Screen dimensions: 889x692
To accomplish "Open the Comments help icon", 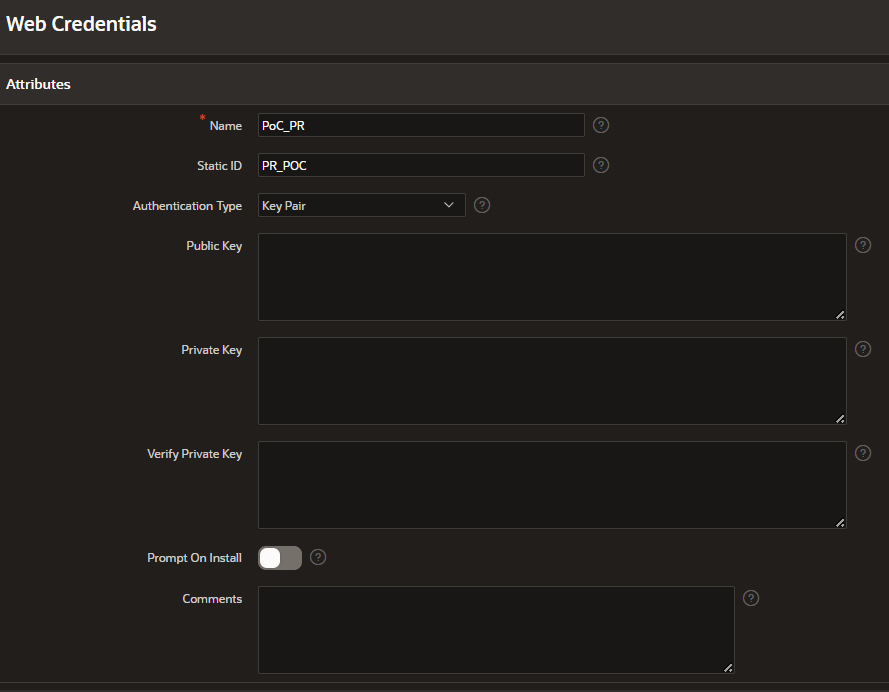I will pos(750,598).
